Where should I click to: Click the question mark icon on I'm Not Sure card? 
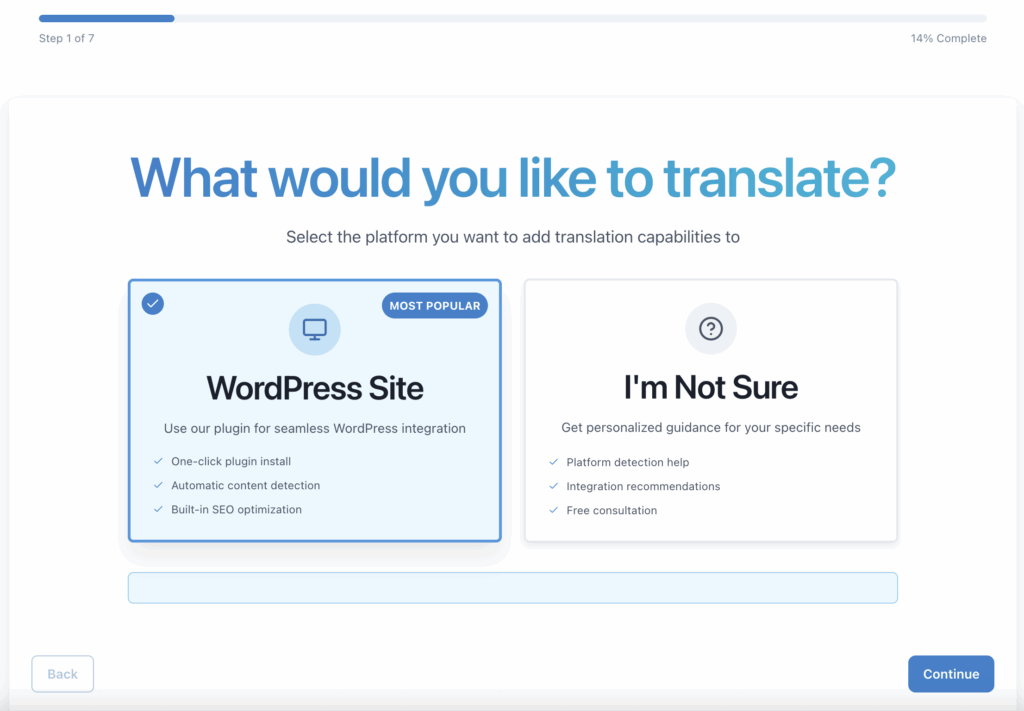pyautogui.click(x=711, y=328)
